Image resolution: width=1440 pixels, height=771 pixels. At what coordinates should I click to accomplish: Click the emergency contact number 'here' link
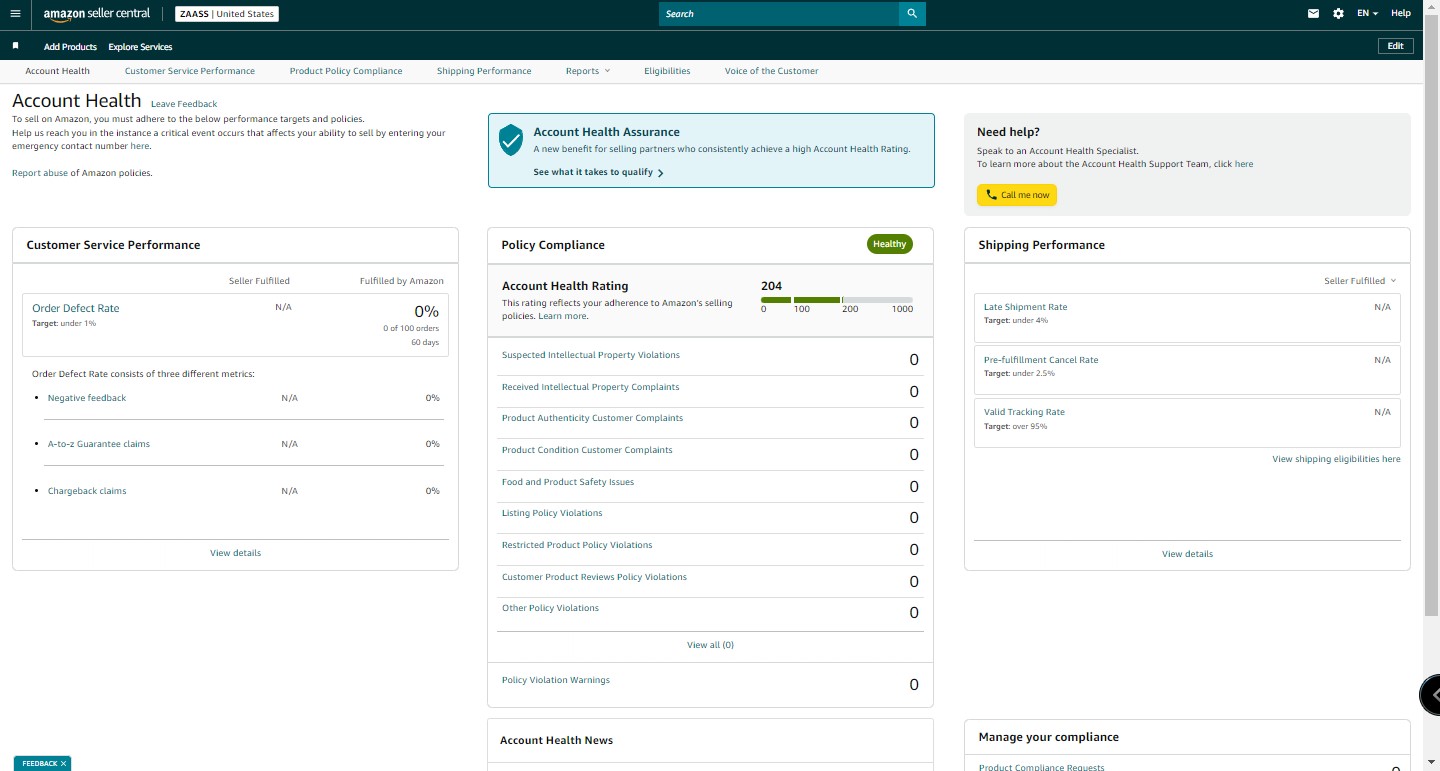[x=139, y=146]
